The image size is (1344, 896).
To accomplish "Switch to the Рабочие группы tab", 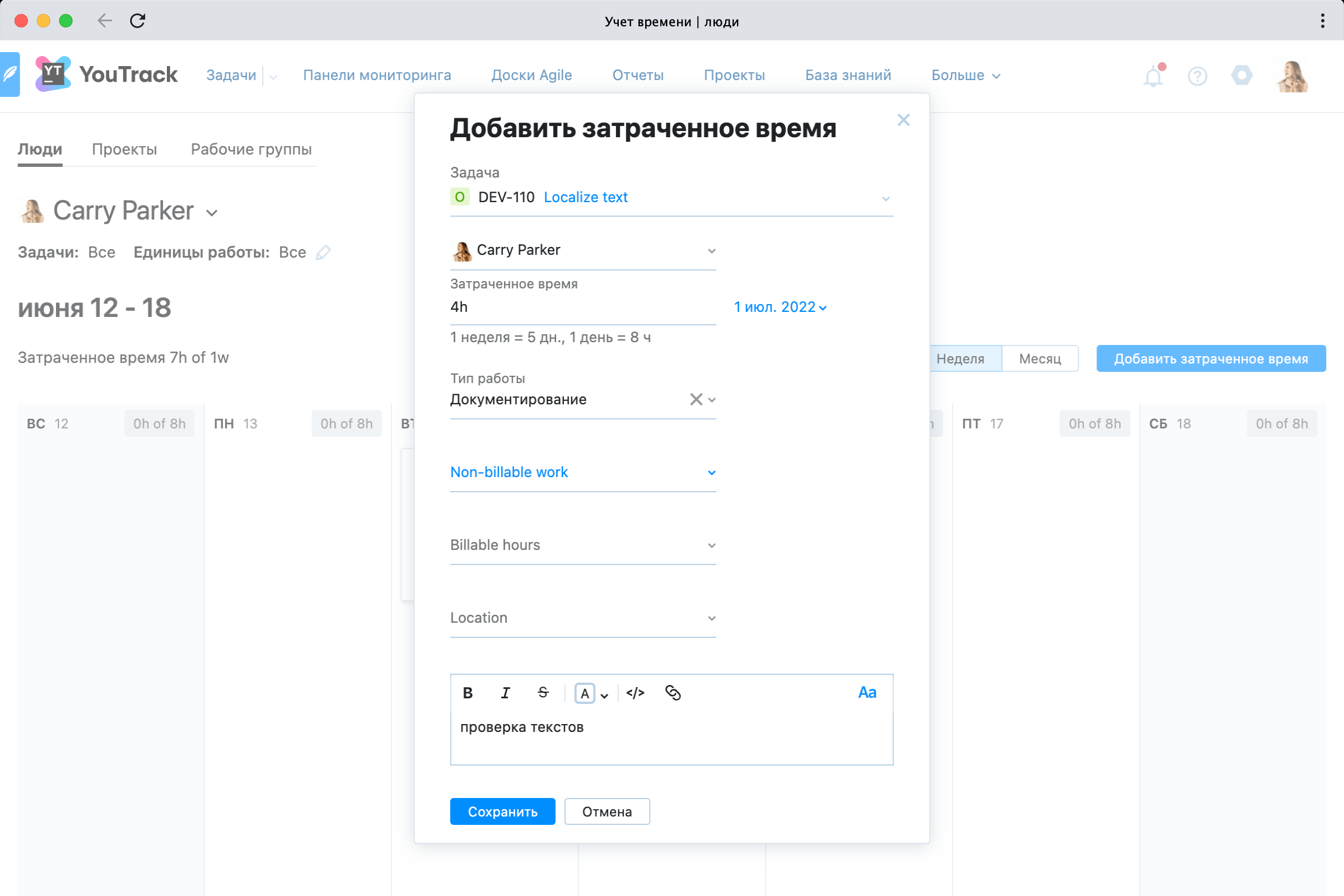I will coord(251,149).
